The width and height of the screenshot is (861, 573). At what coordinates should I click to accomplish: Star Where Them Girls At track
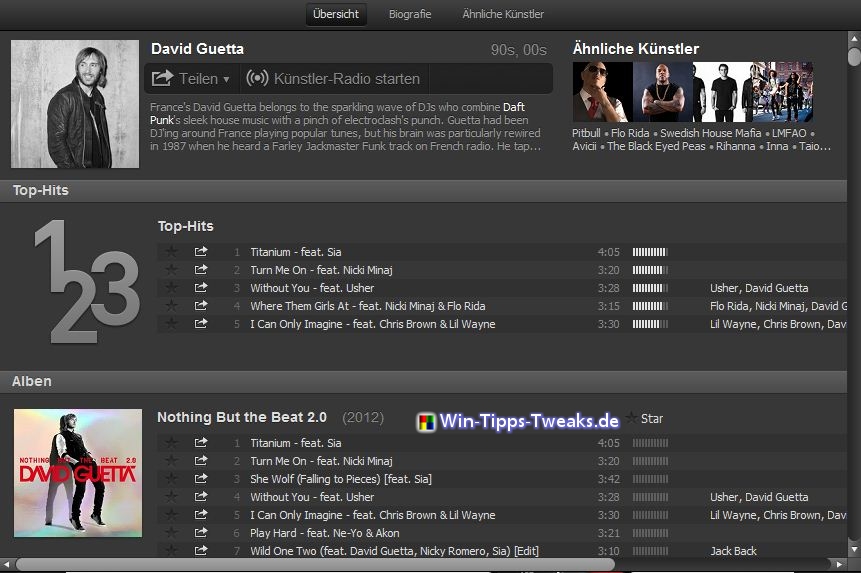tap(171, 306)
